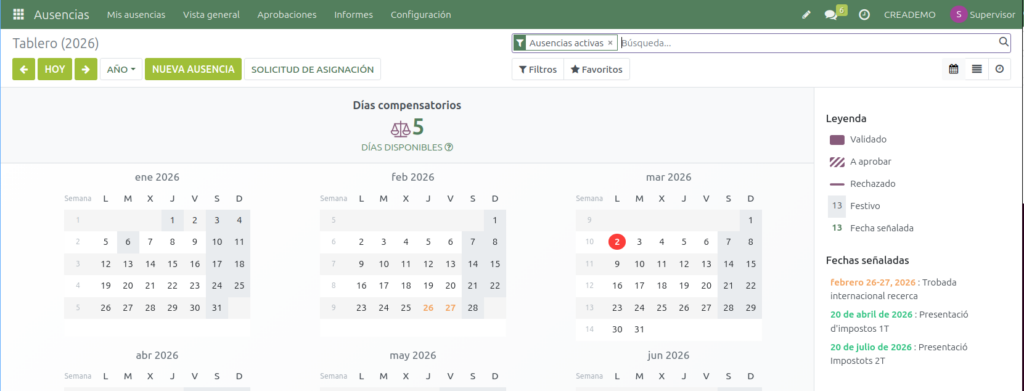Open Aprobaciones menu
The image size is (1024, 391).
click(x=287, y=14)
